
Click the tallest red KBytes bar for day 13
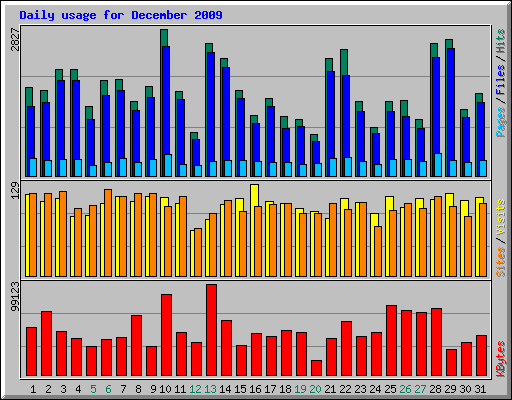click(x=211, y=330)
